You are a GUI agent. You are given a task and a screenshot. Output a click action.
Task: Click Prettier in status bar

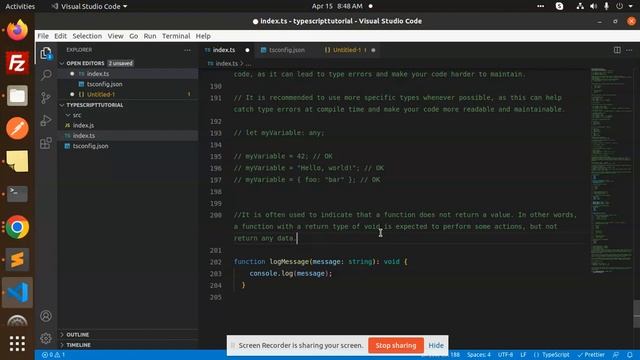pyautogui.click(x=591, y=355)
